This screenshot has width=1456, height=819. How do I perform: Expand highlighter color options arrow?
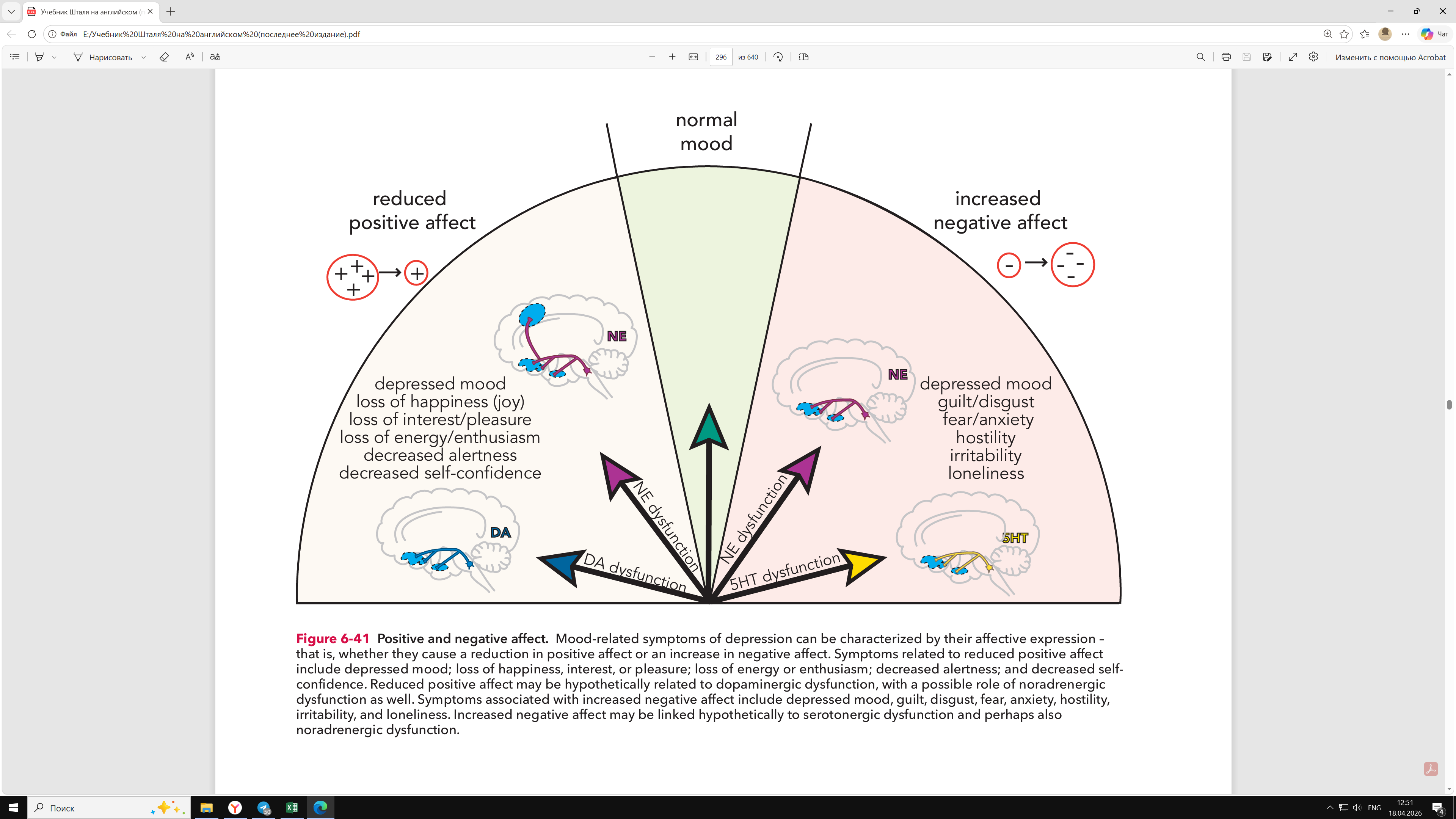(54, 57)
